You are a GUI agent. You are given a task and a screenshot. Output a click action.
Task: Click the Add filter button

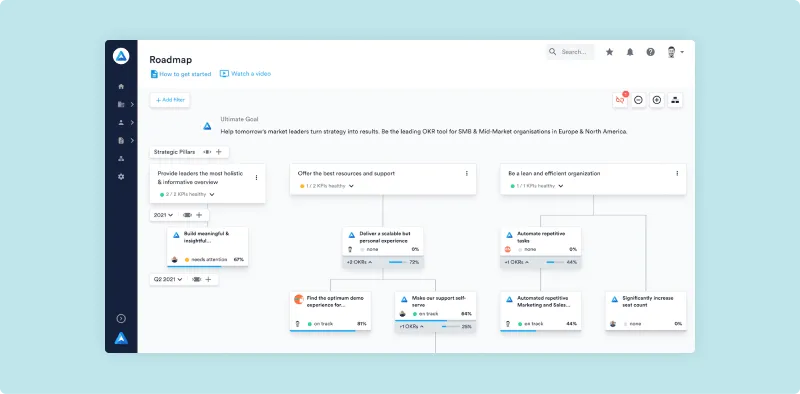pyautogui.click(x=170, y=100)
